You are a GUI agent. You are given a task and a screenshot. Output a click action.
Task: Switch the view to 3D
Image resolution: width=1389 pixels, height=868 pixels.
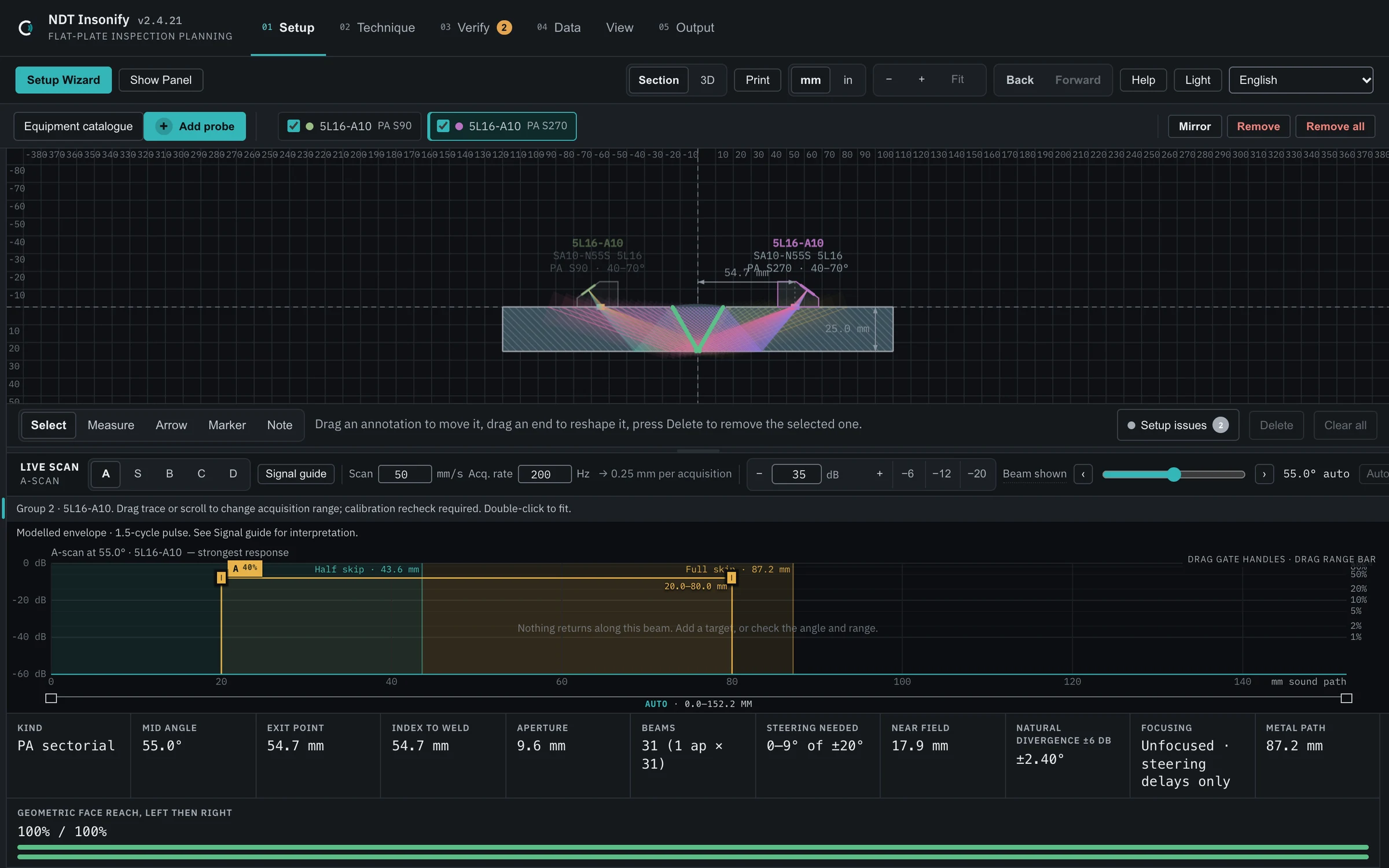(707, 80)
